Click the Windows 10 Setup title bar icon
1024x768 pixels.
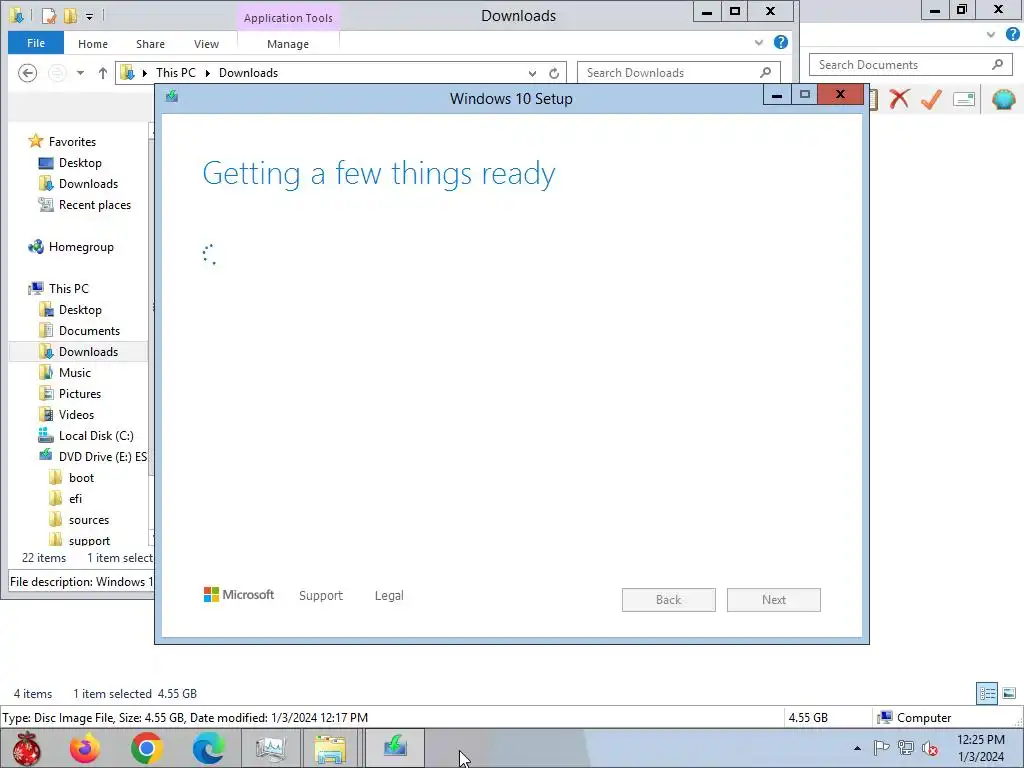pyautogui.click(x=172, y=97)
